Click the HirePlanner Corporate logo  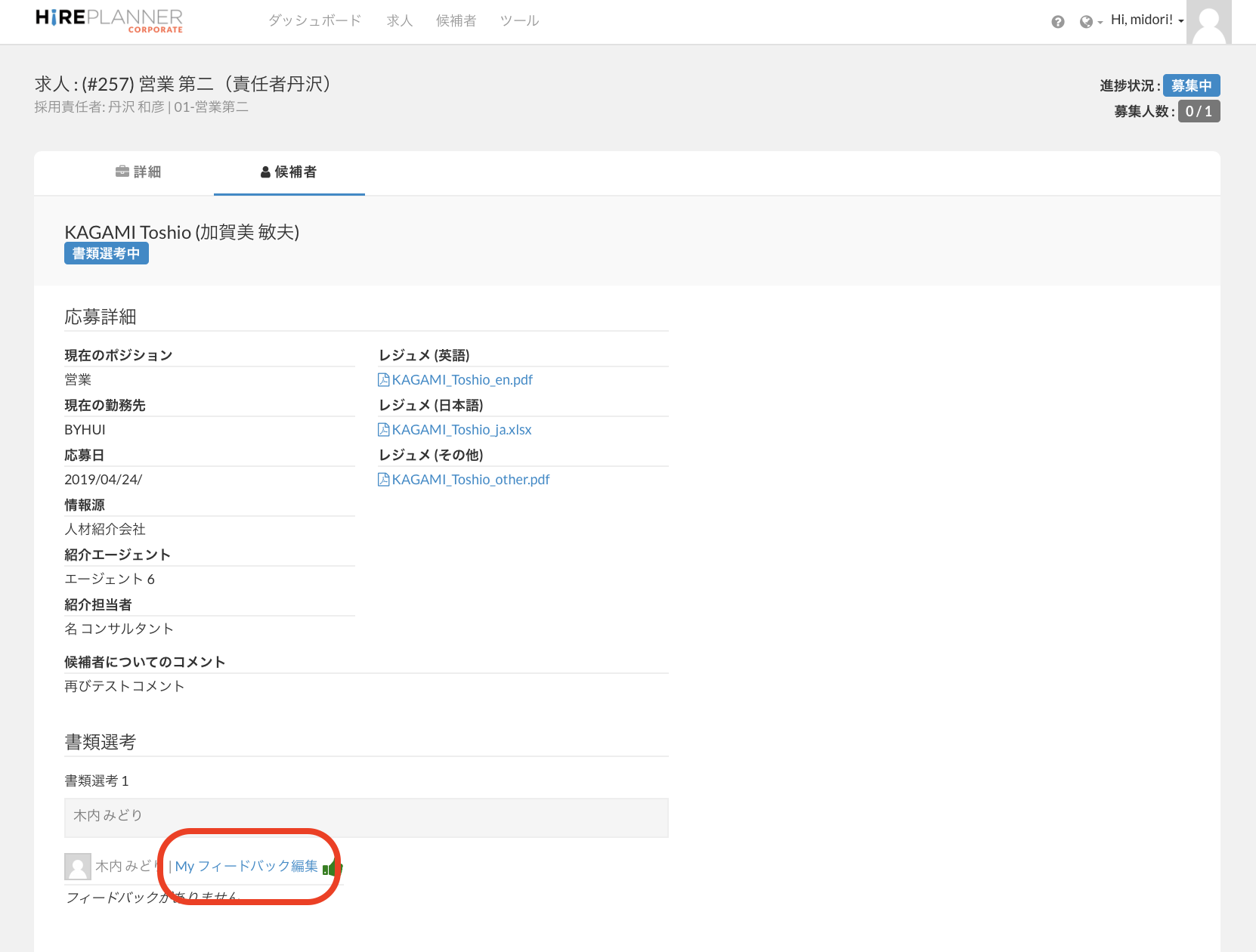tap(109, 20)
